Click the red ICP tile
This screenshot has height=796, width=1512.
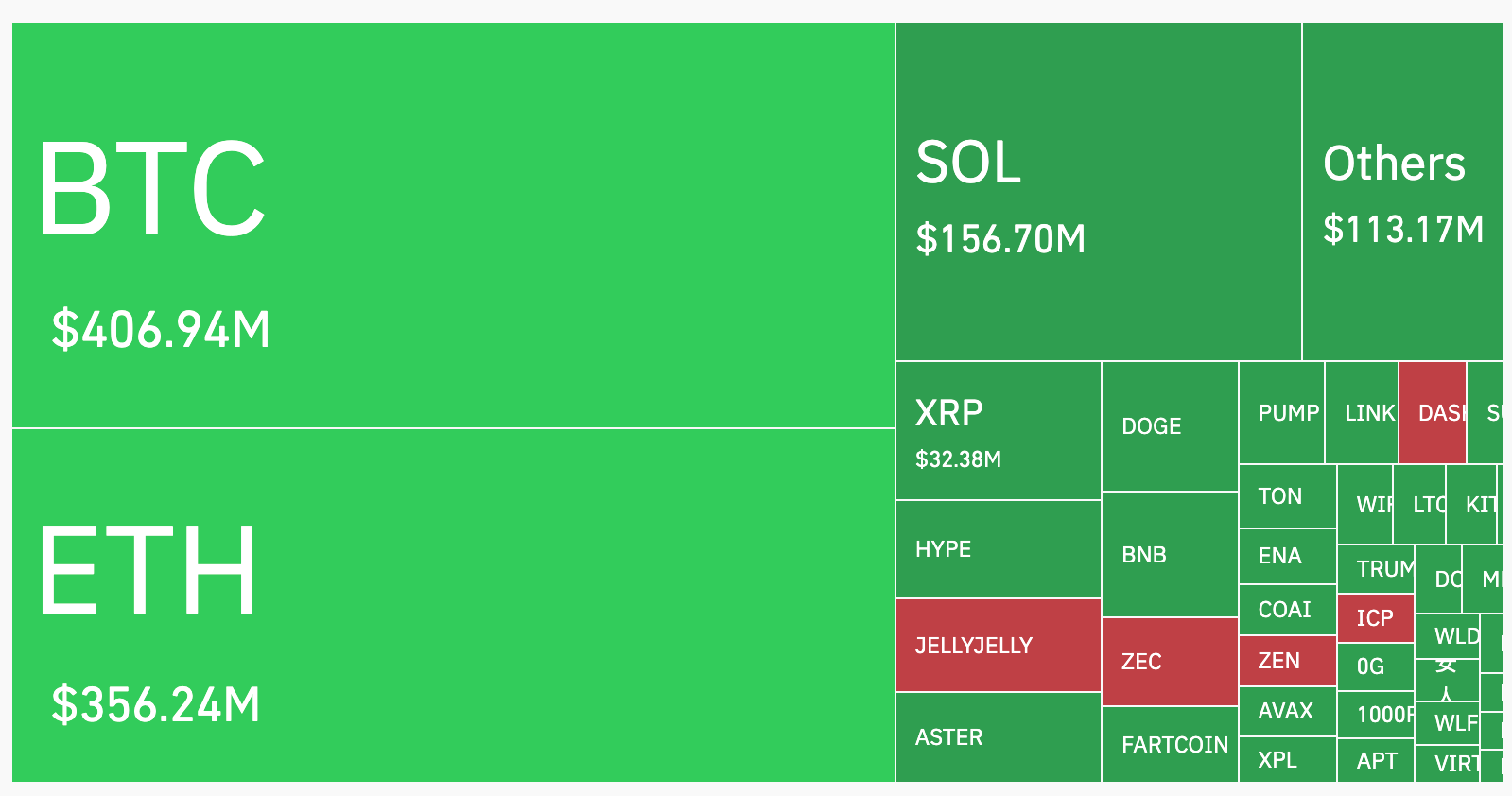click(x=1376, y=618)
